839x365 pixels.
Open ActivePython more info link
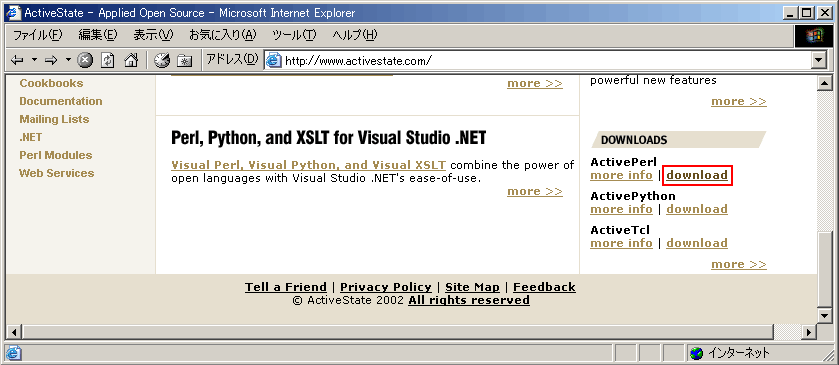pos(621,209)
